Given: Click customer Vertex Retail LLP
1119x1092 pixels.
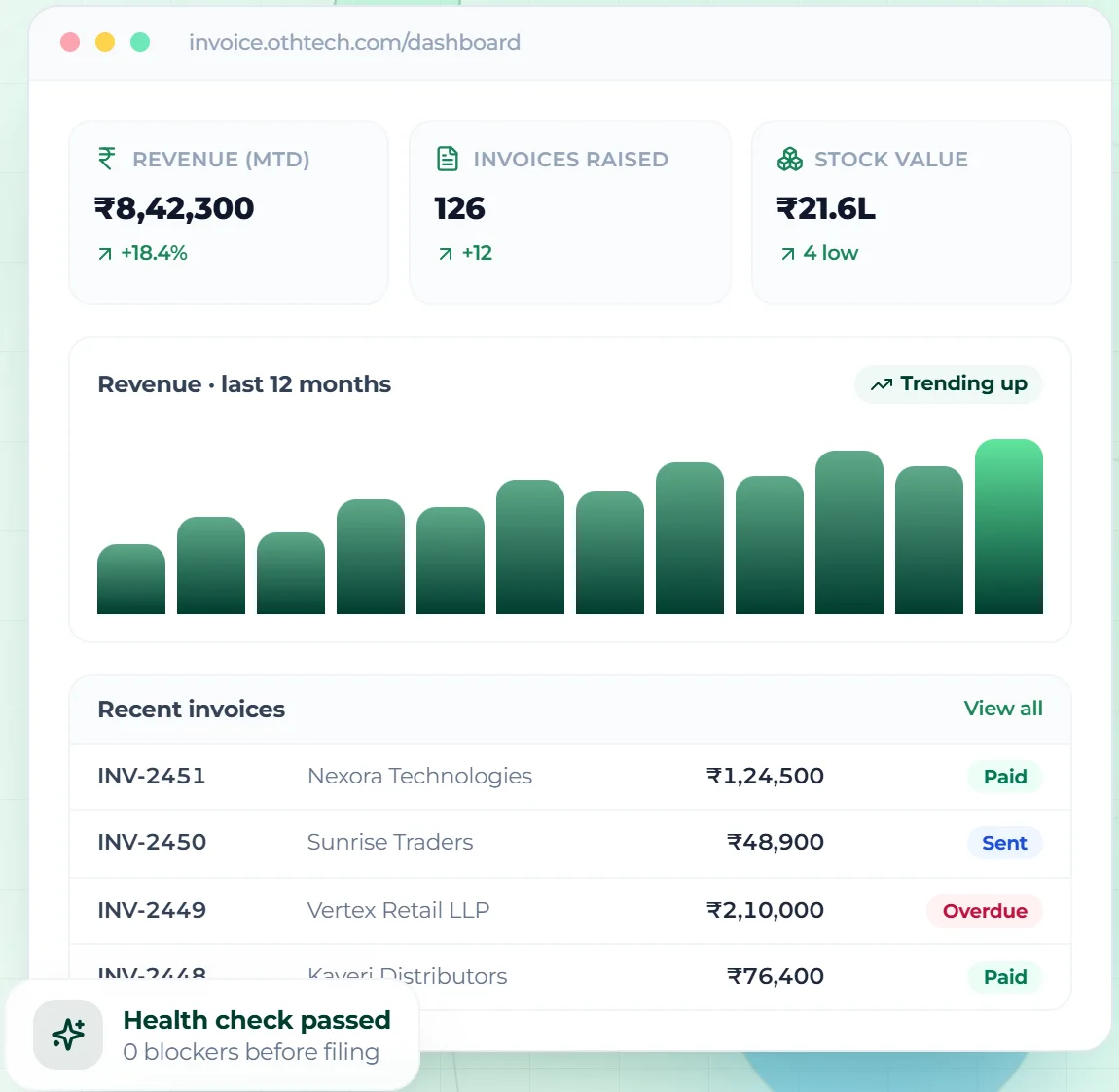Looking at the screenshot, I should (398, 910).
